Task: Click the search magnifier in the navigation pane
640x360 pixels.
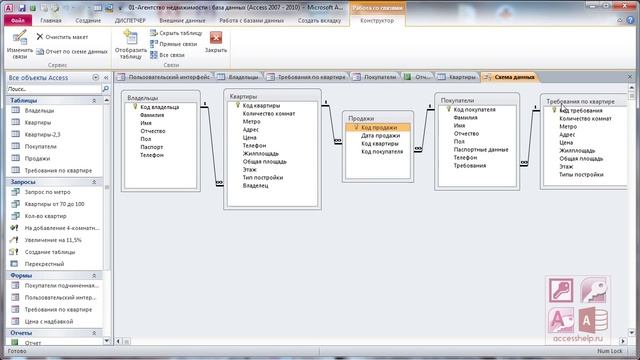Action: click(106, 89)
